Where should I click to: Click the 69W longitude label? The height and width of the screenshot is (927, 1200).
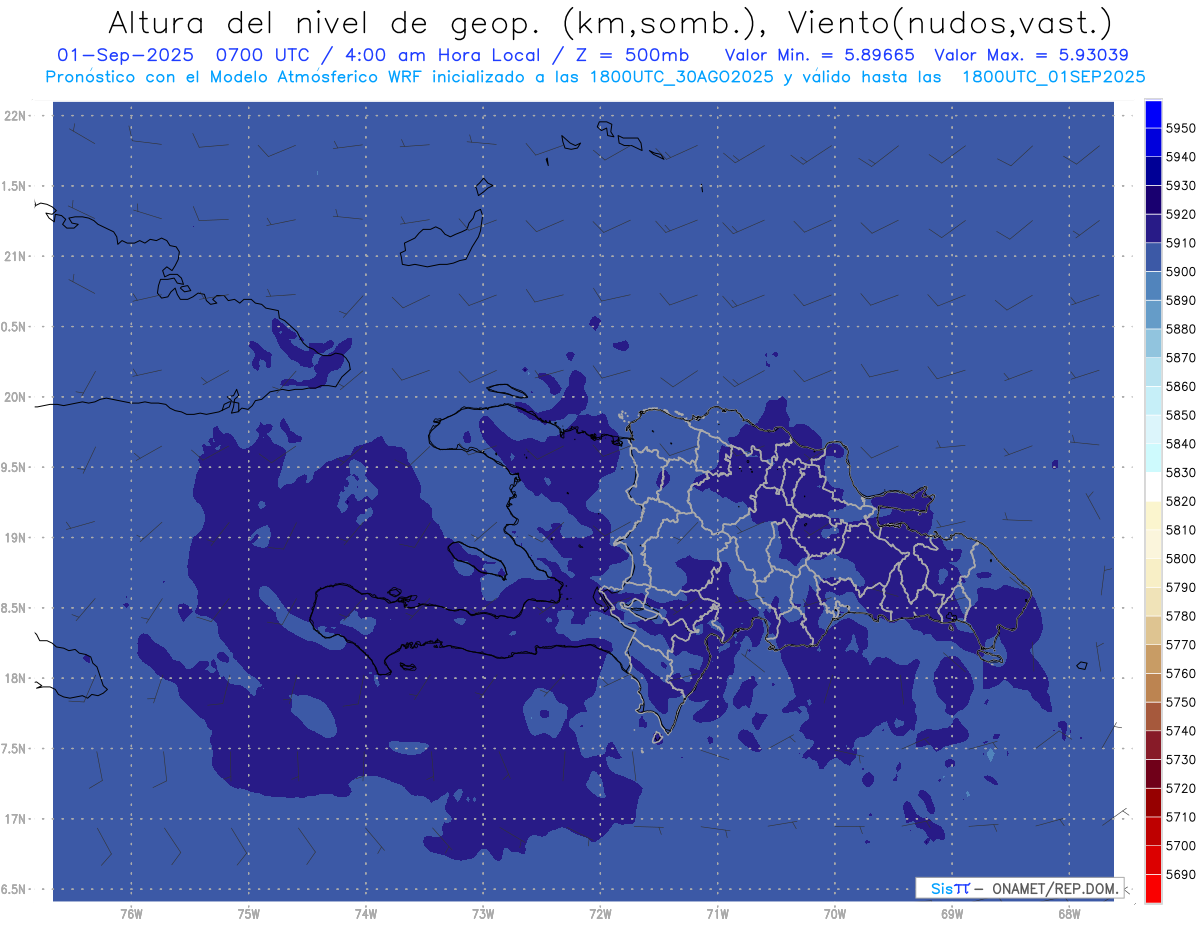(951, 914)
